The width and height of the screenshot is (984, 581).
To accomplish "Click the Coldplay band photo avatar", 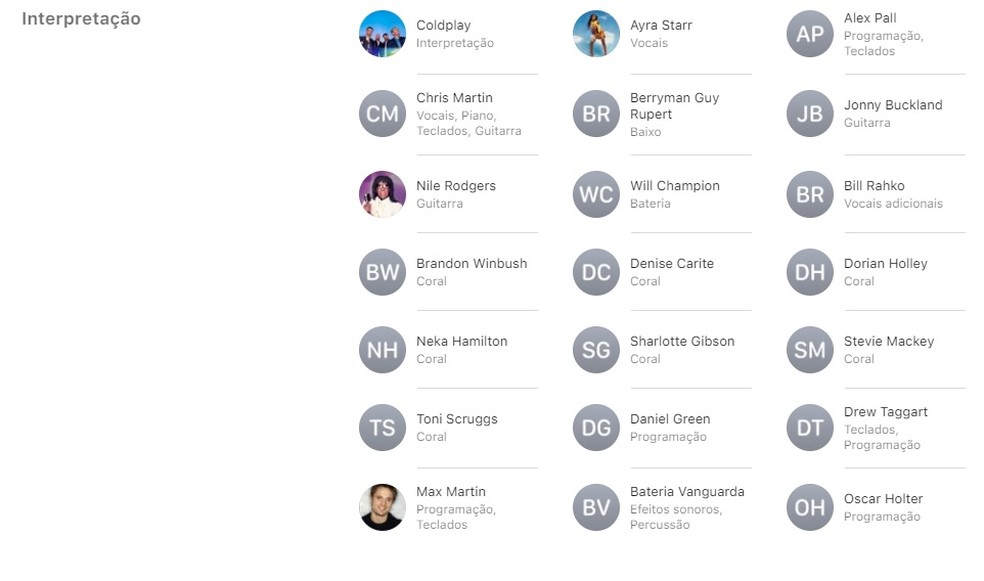I will point(382,34).
